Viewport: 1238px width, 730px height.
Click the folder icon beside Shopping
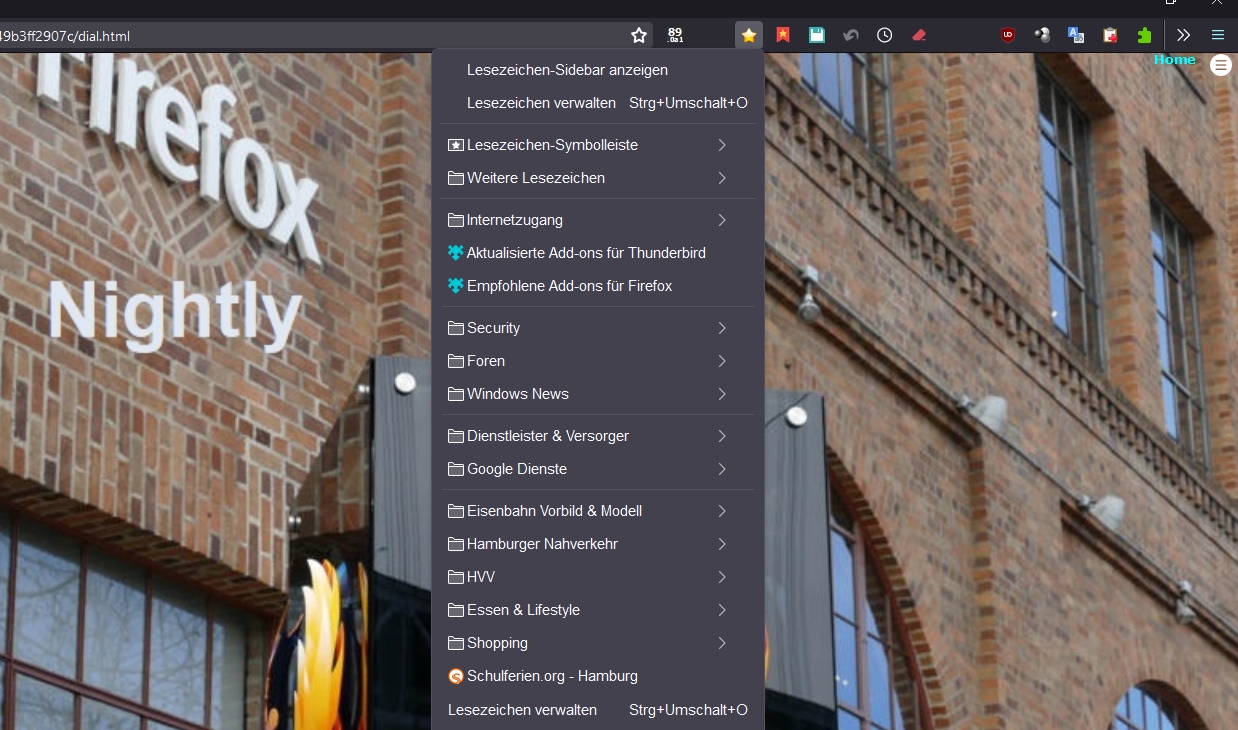point(456,643)
